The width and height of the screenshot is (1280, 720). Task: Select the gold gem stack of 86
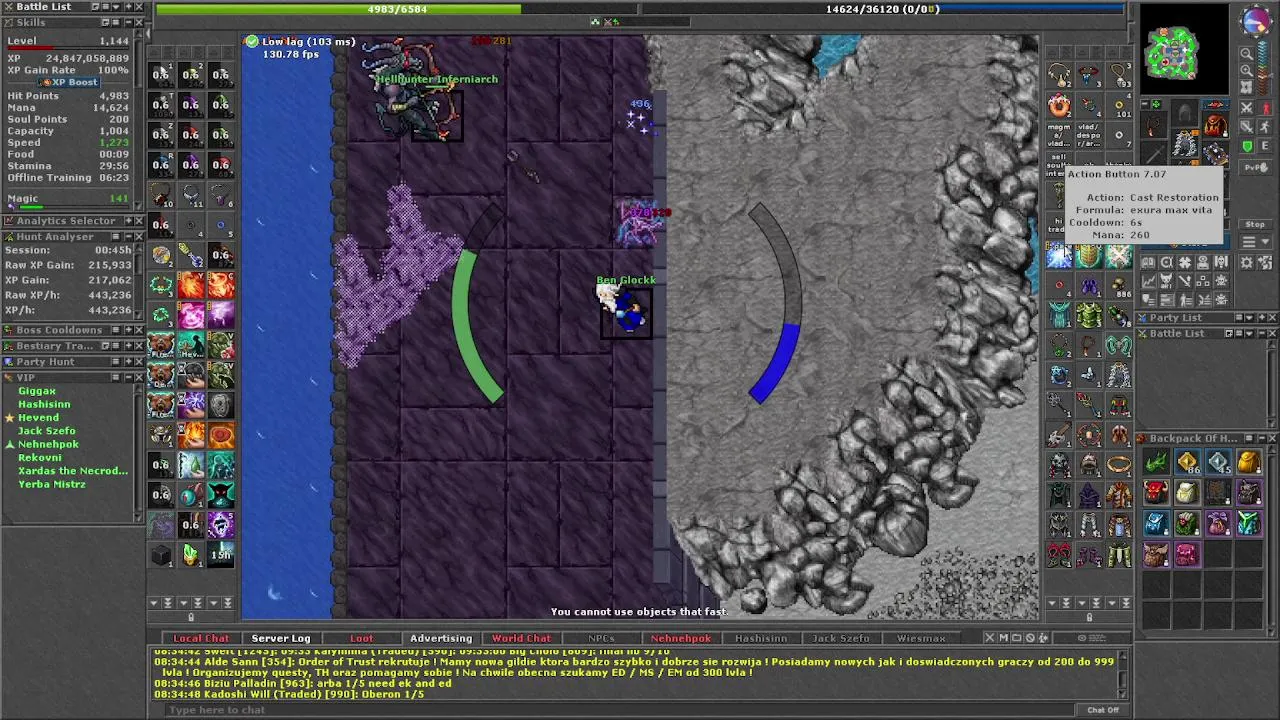coord(1188,462)
